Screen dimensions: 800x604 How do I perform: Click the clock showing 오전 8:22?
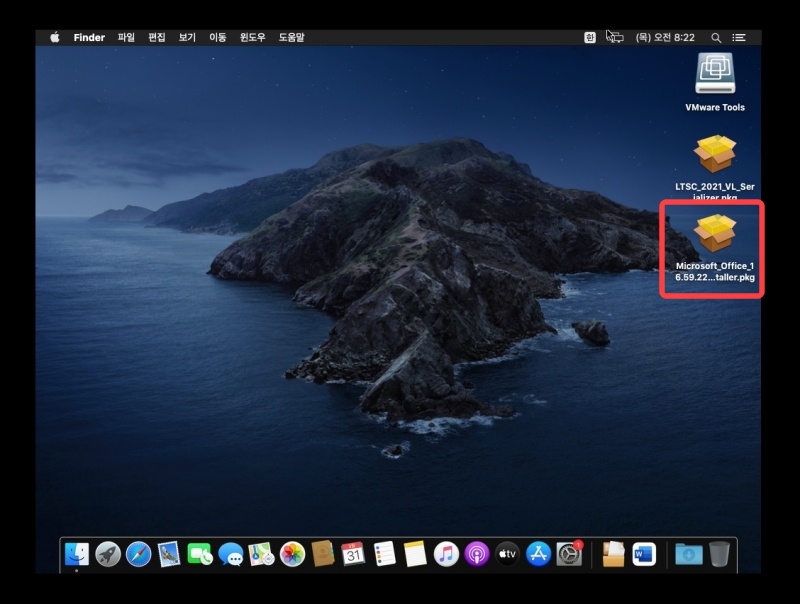coord(665,37)
